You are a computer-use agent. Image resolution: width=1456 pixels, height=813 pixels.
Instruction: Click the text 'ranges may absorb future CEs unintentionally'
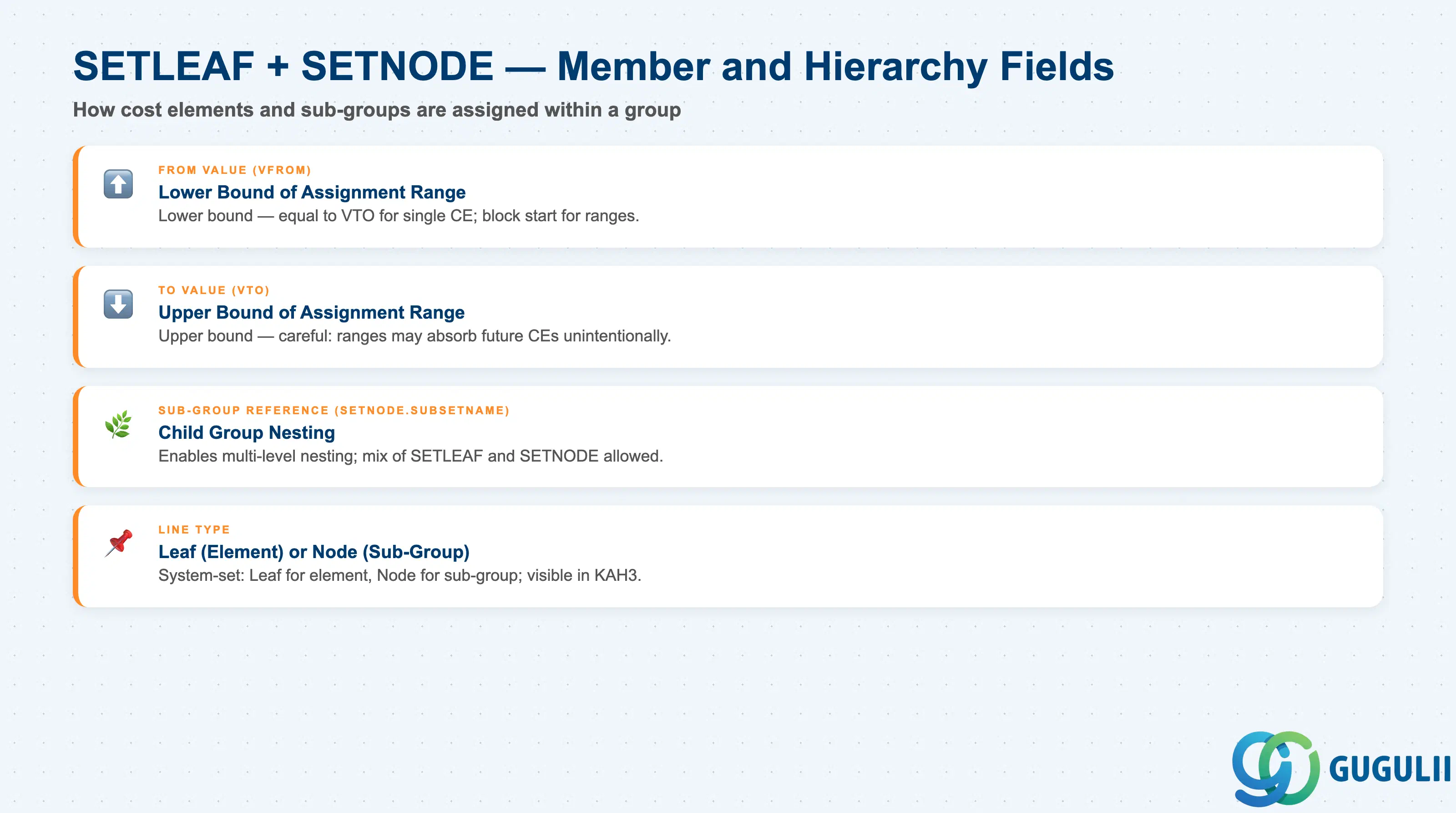[501, 336]
